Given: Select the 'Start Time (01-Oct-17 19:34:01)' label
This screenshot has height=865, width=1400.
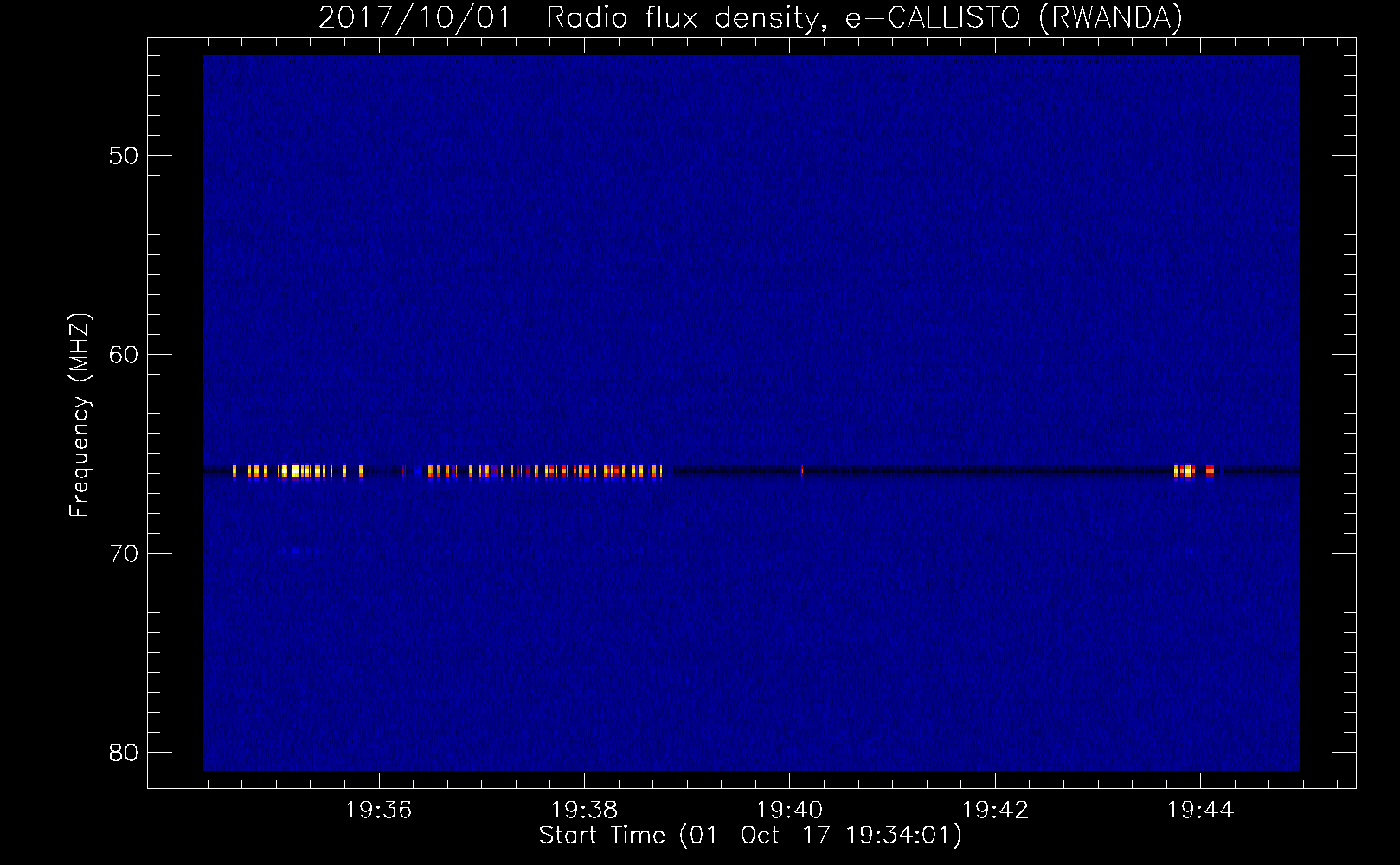Looking at the screenshot, I should point(750,836).
